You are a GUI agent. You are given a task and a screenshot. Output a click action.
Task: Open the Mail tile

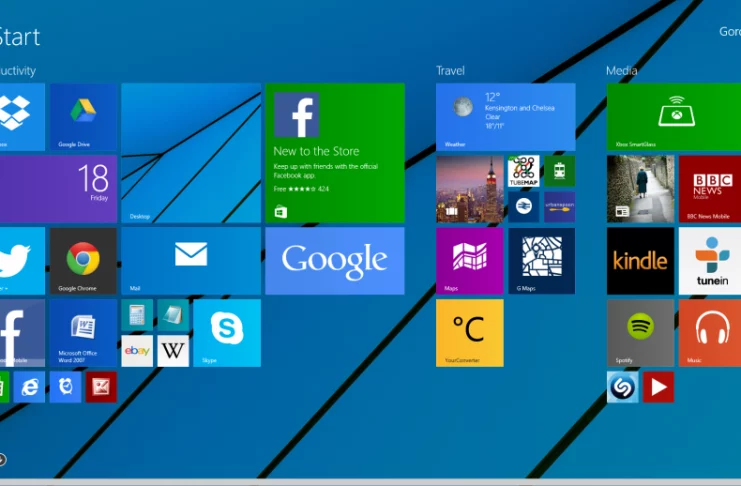(191, 261)
